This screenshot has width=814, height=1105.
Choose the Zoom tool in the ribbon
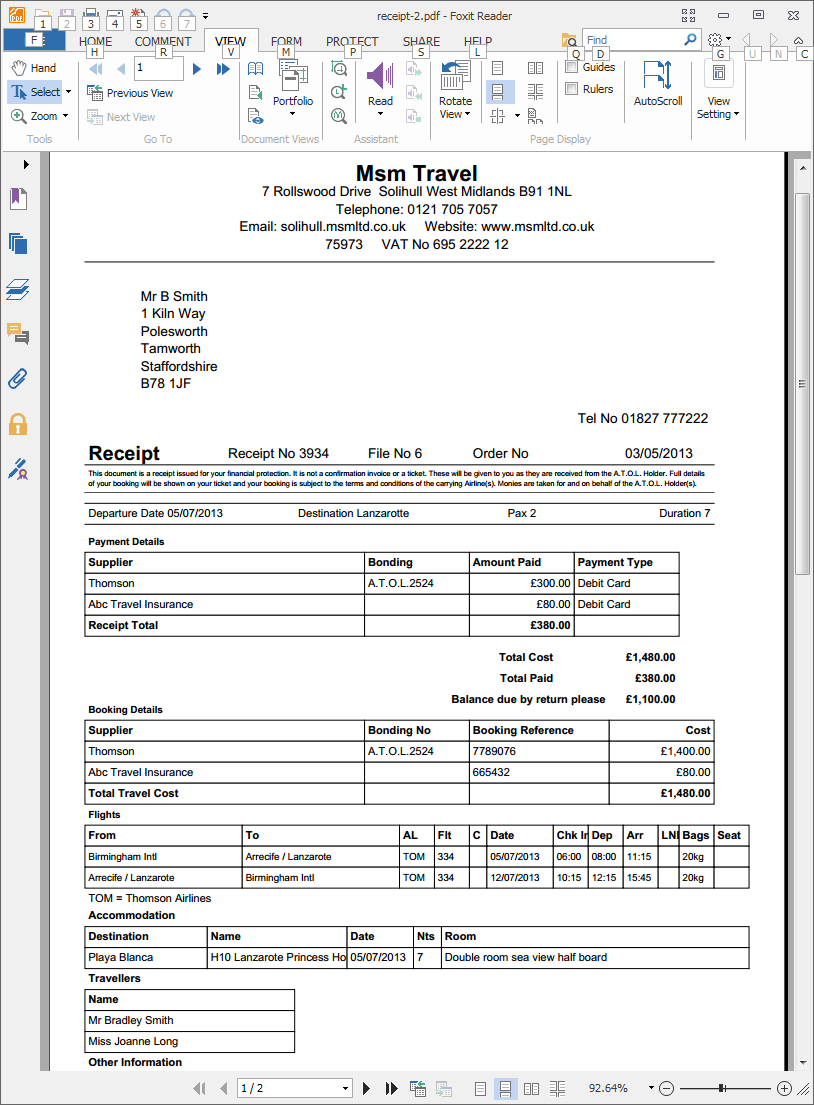point(34,116)
